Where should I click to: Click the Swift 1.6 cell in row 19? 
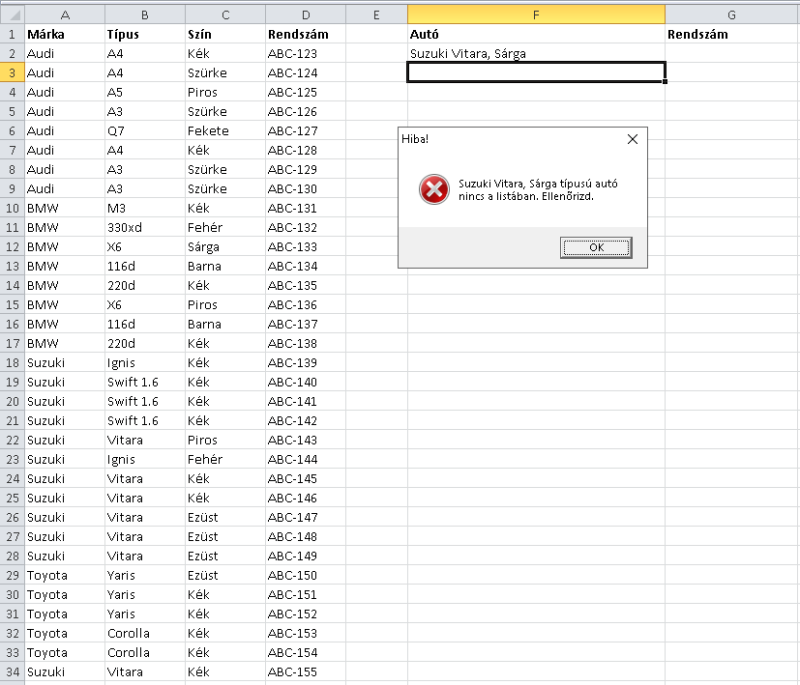click(x=145, y=382)
